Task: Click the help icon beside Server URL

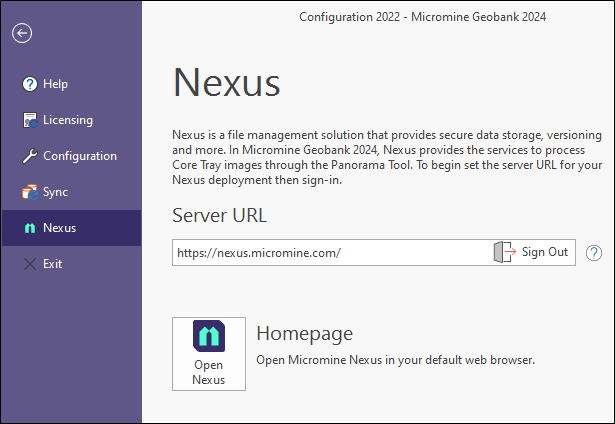Action: (594, 253)
